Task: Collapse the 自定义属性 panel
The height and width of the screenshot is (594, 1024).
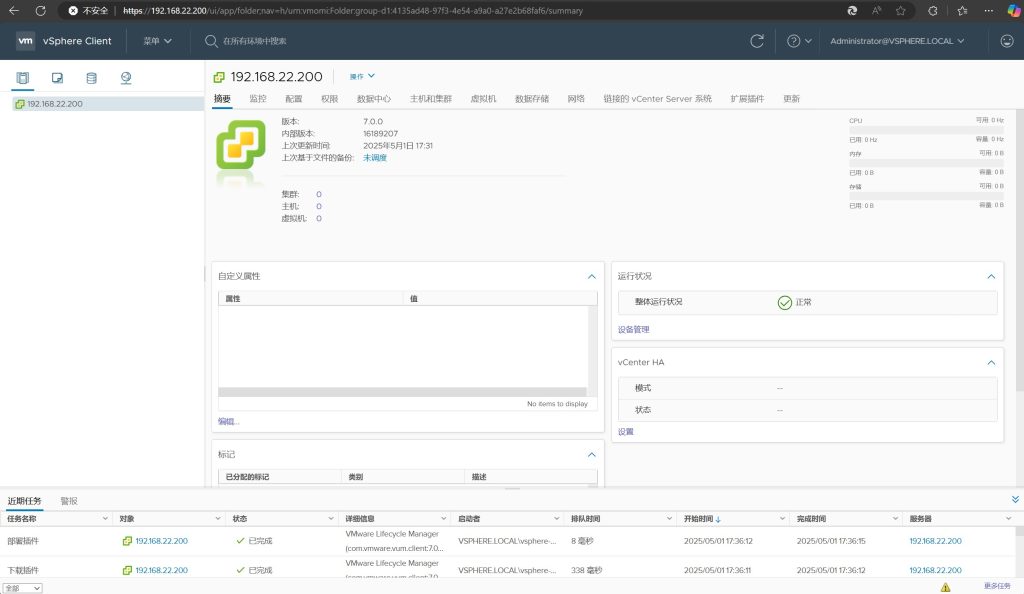Action: (x=592, y=277)
